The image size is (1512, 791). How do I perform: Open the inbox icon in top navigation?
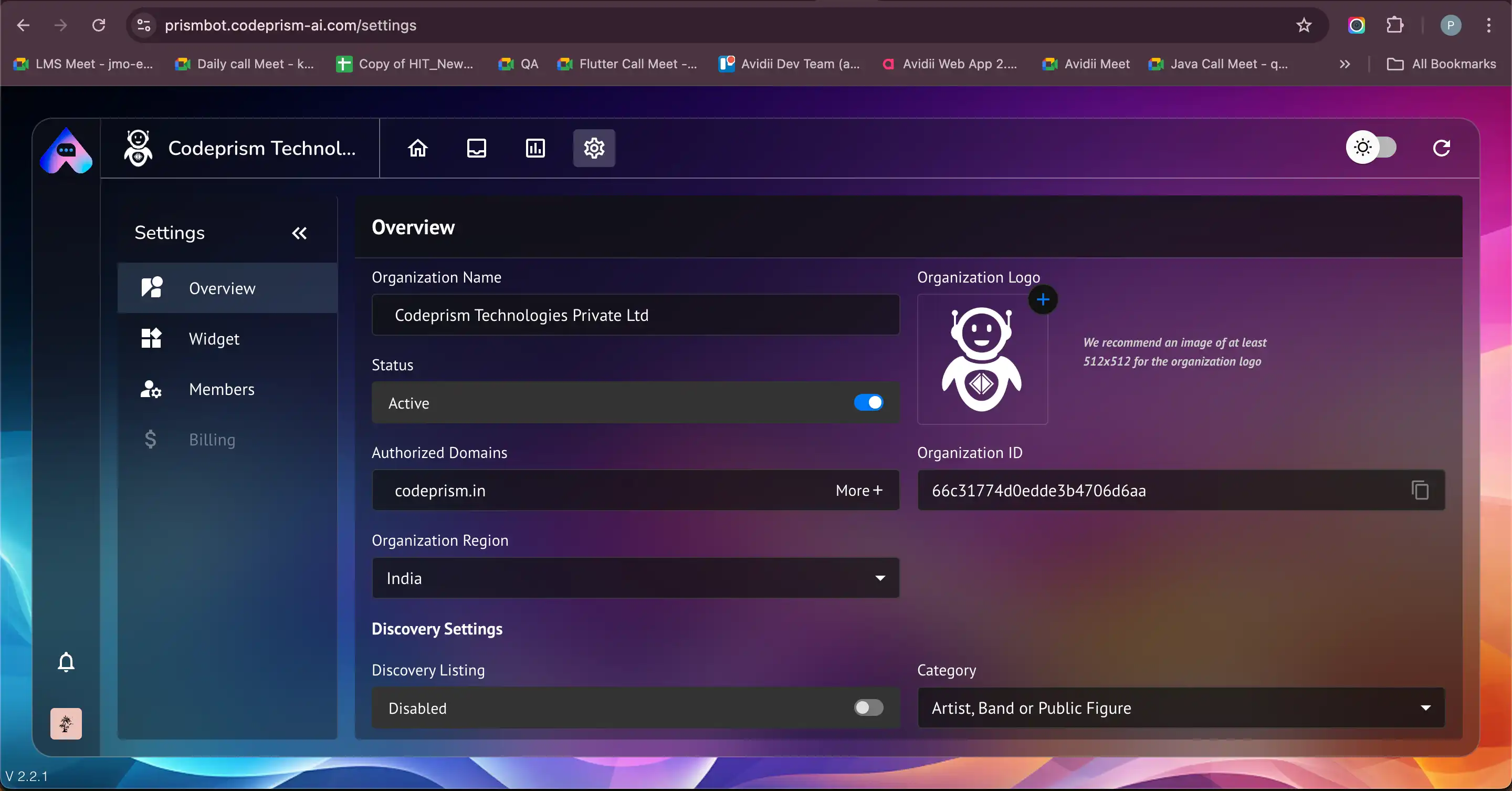tap(476, 148)
